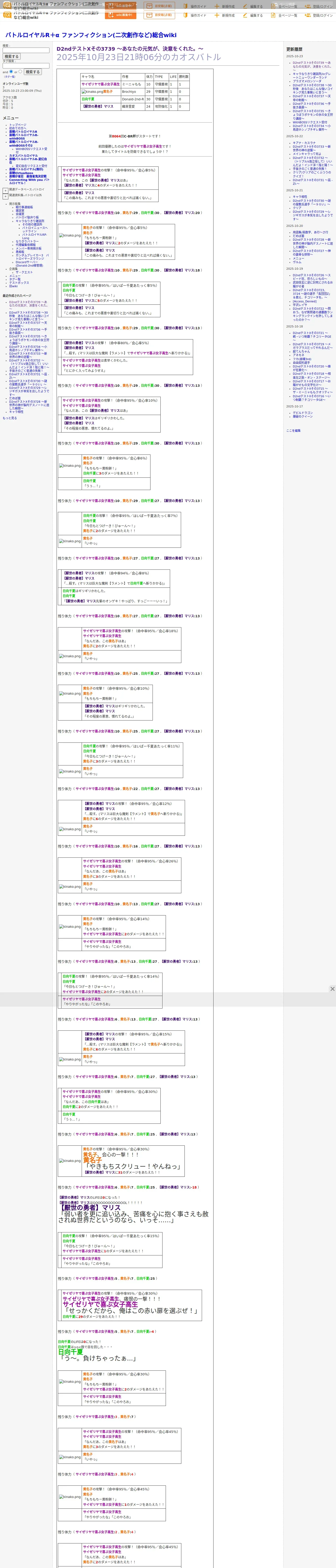Open トップページ in the menu
Viewport: 336px width, 1568px height.
coord(18,125)
